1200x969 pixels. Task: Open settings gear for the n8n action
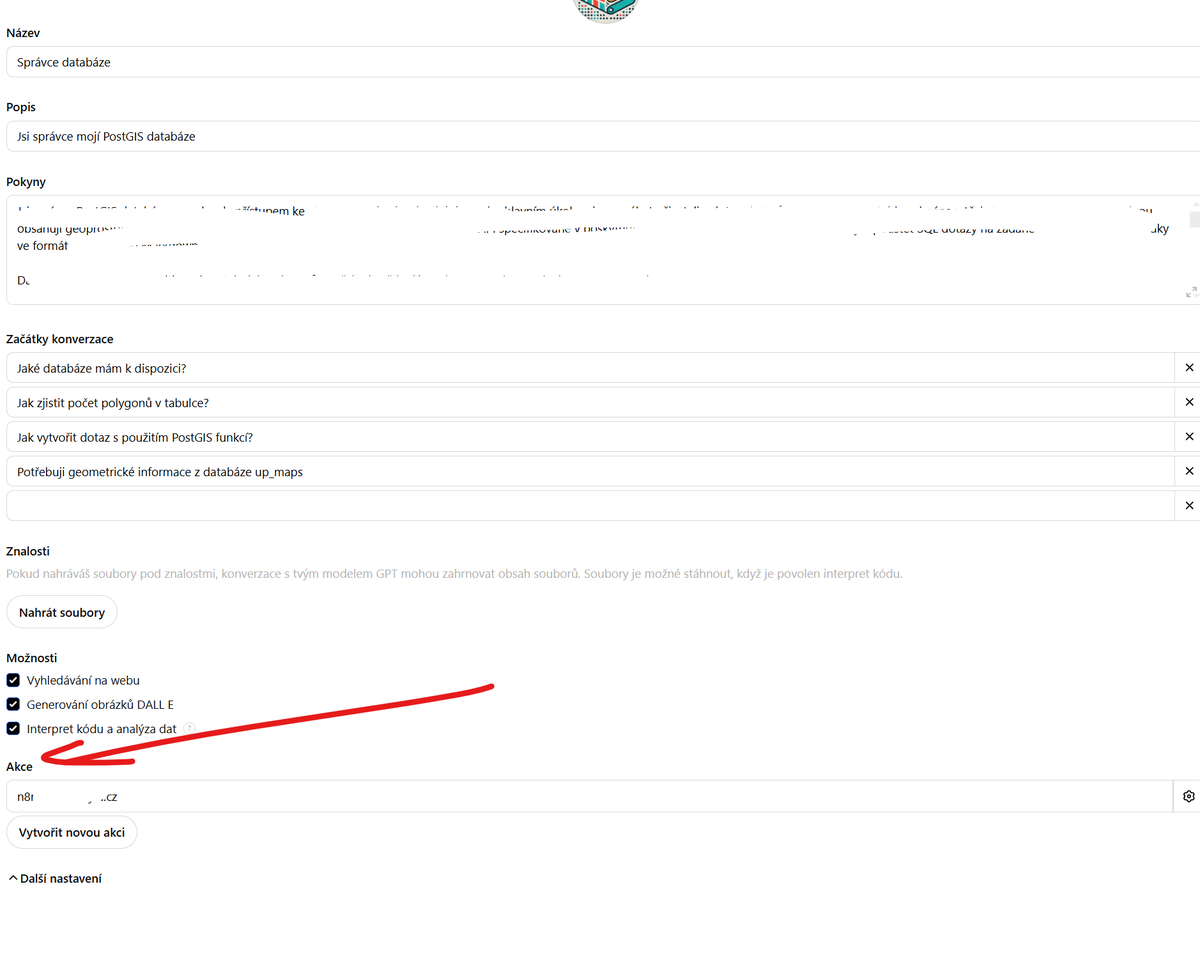pos(1189,797)
